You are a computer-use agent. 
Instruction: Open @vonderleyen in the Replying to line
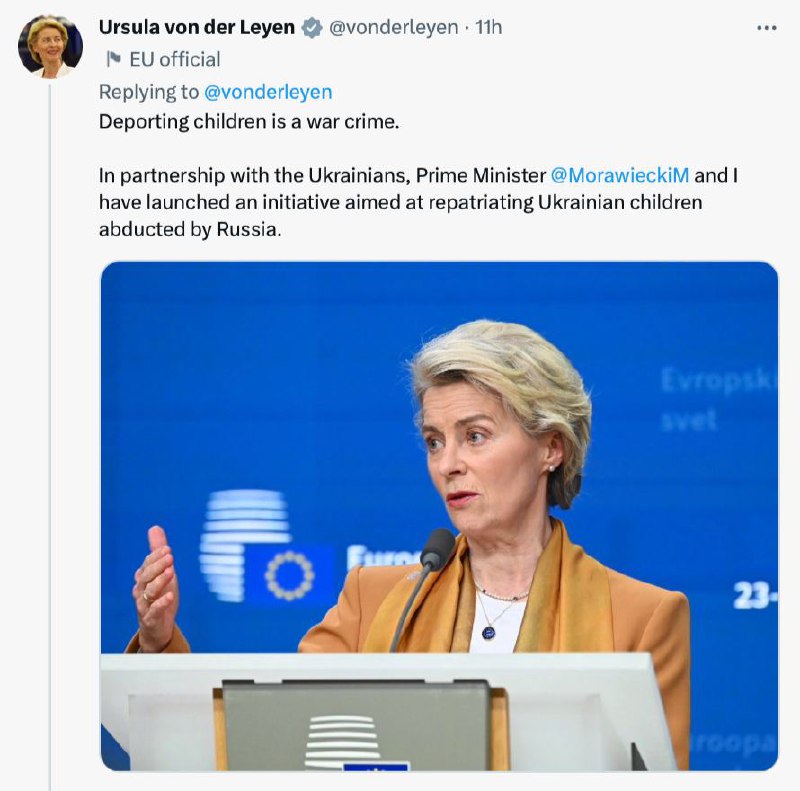point(268,92)
